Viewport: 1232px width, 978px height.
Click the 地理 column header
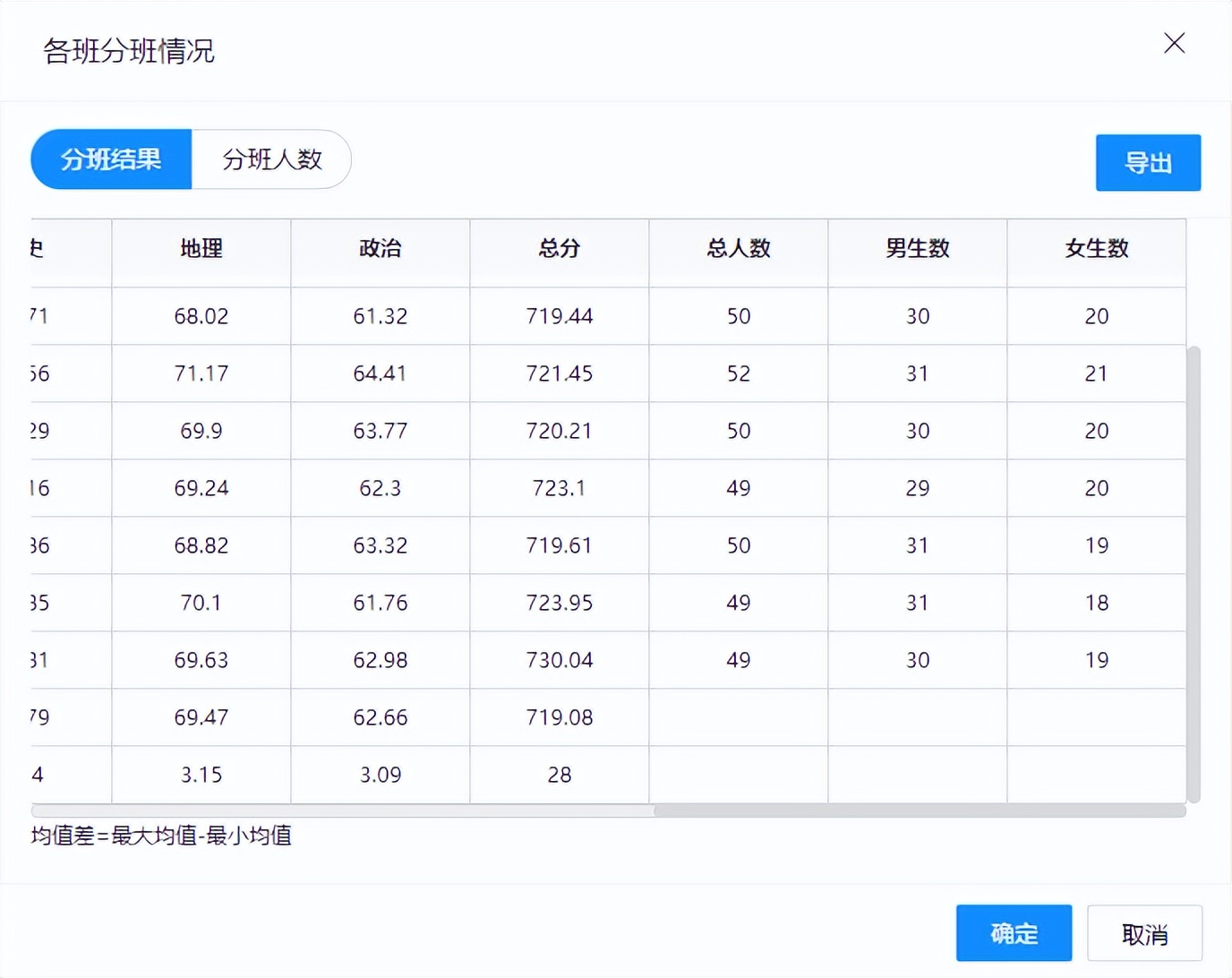click(x=200, y=251)
